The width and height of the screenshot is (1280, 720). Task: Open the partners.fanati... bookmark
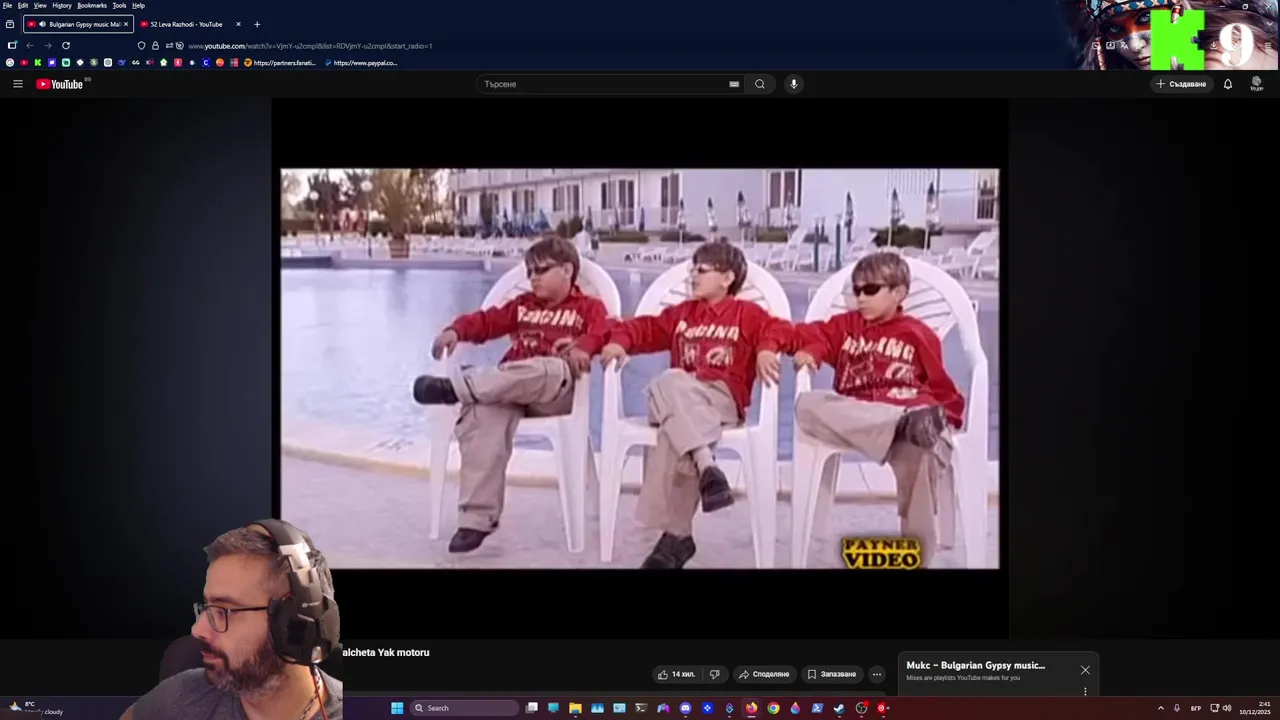[280, 62]
